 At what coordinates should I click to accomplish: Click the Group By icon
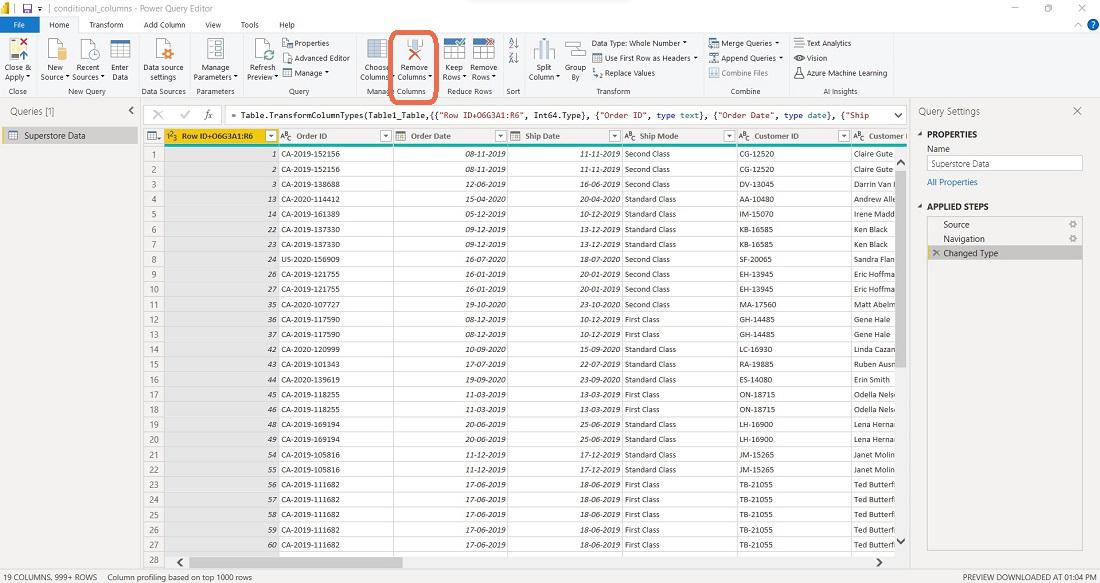pyautogui.click(x=575, y=51)
